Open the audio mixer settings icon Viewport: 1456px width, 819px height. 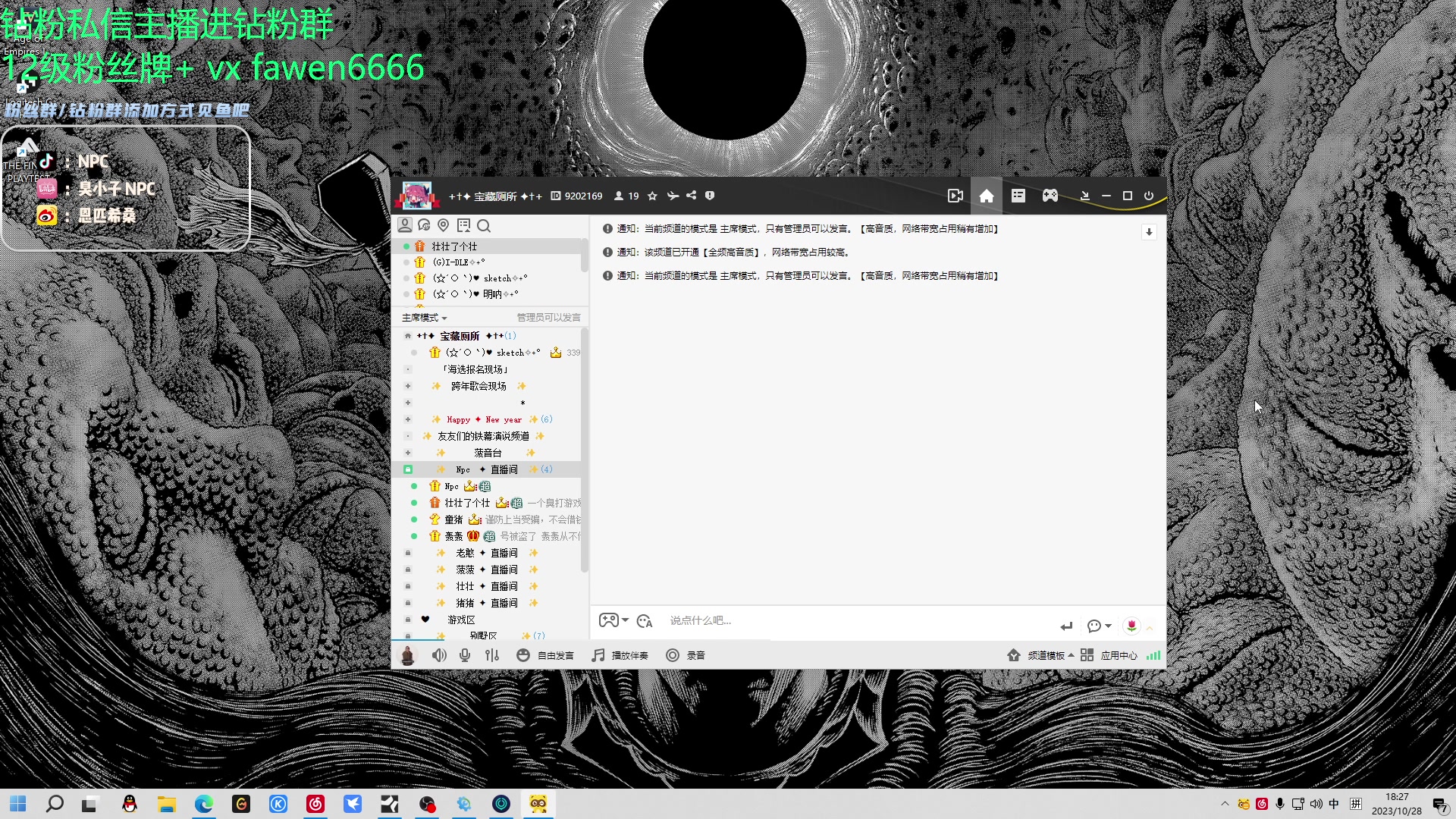(492, 655)
